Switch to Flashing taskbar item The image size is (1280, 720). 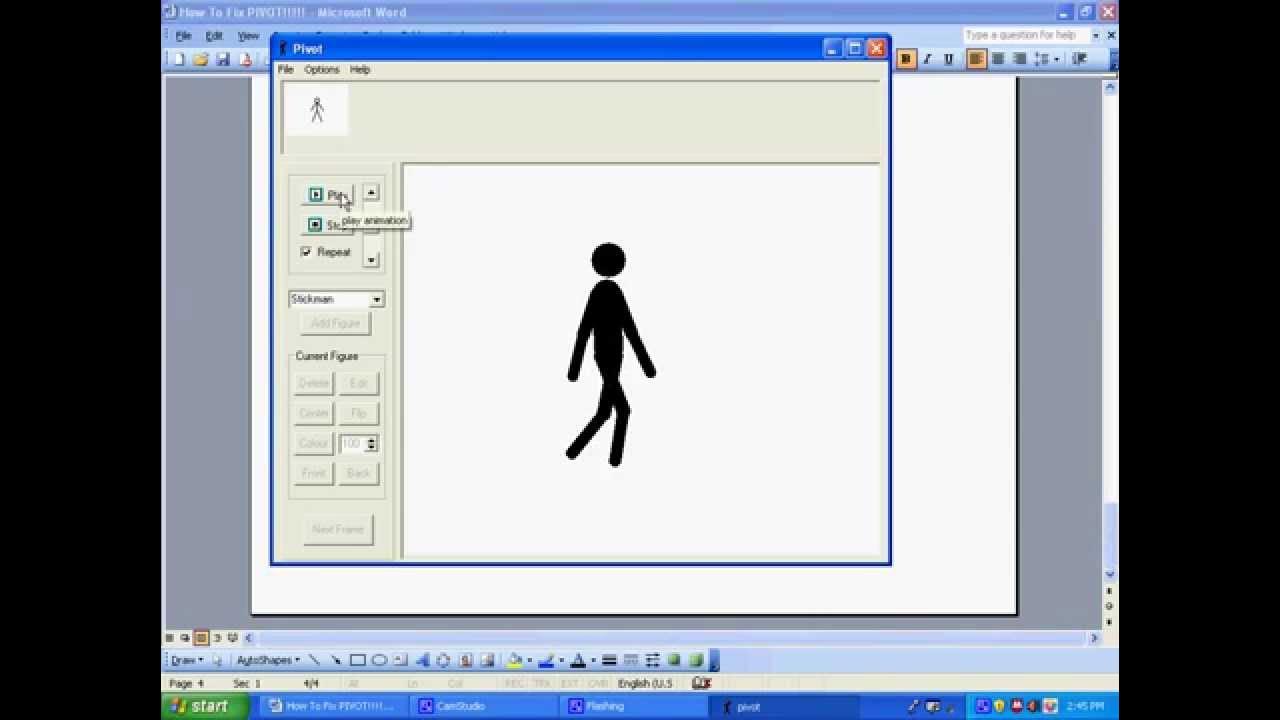(635, 706)
